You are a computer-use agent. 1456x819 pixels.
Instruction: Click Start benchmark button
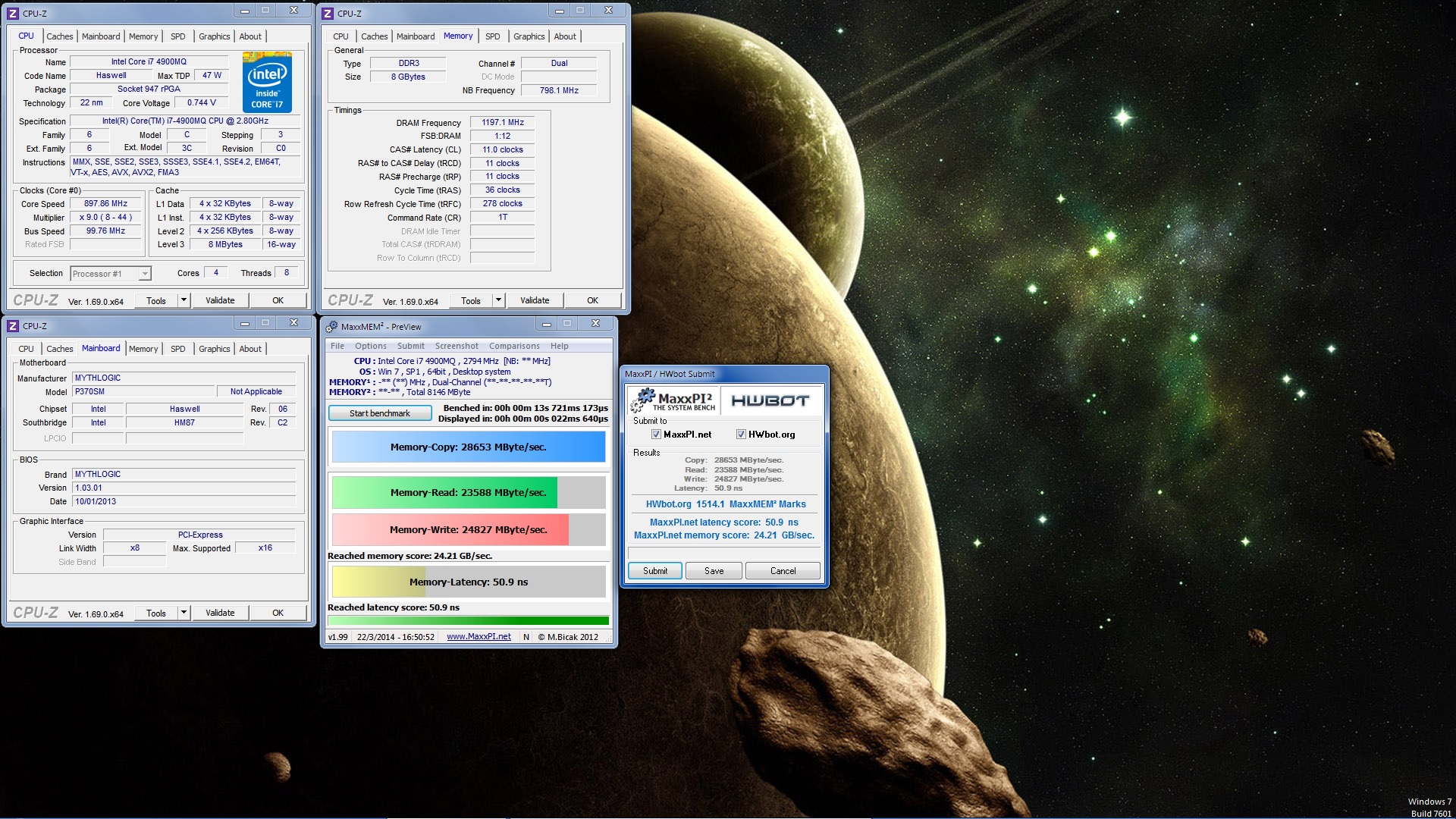(380, 413)
